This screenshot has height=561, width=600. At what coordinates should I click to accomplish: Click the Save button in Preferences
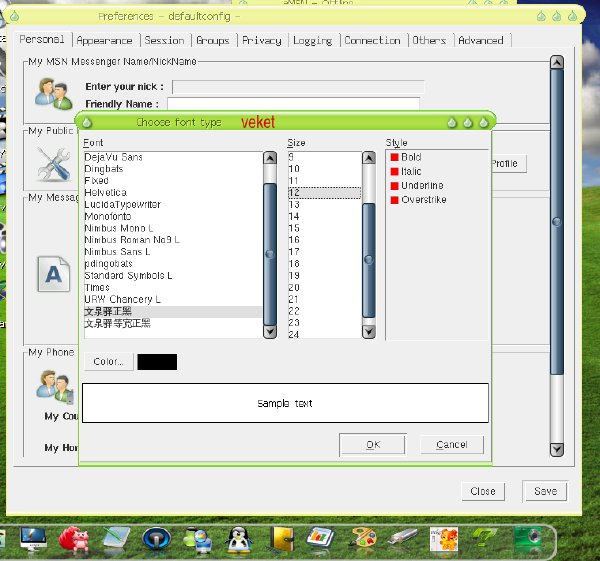click(545, 491)
